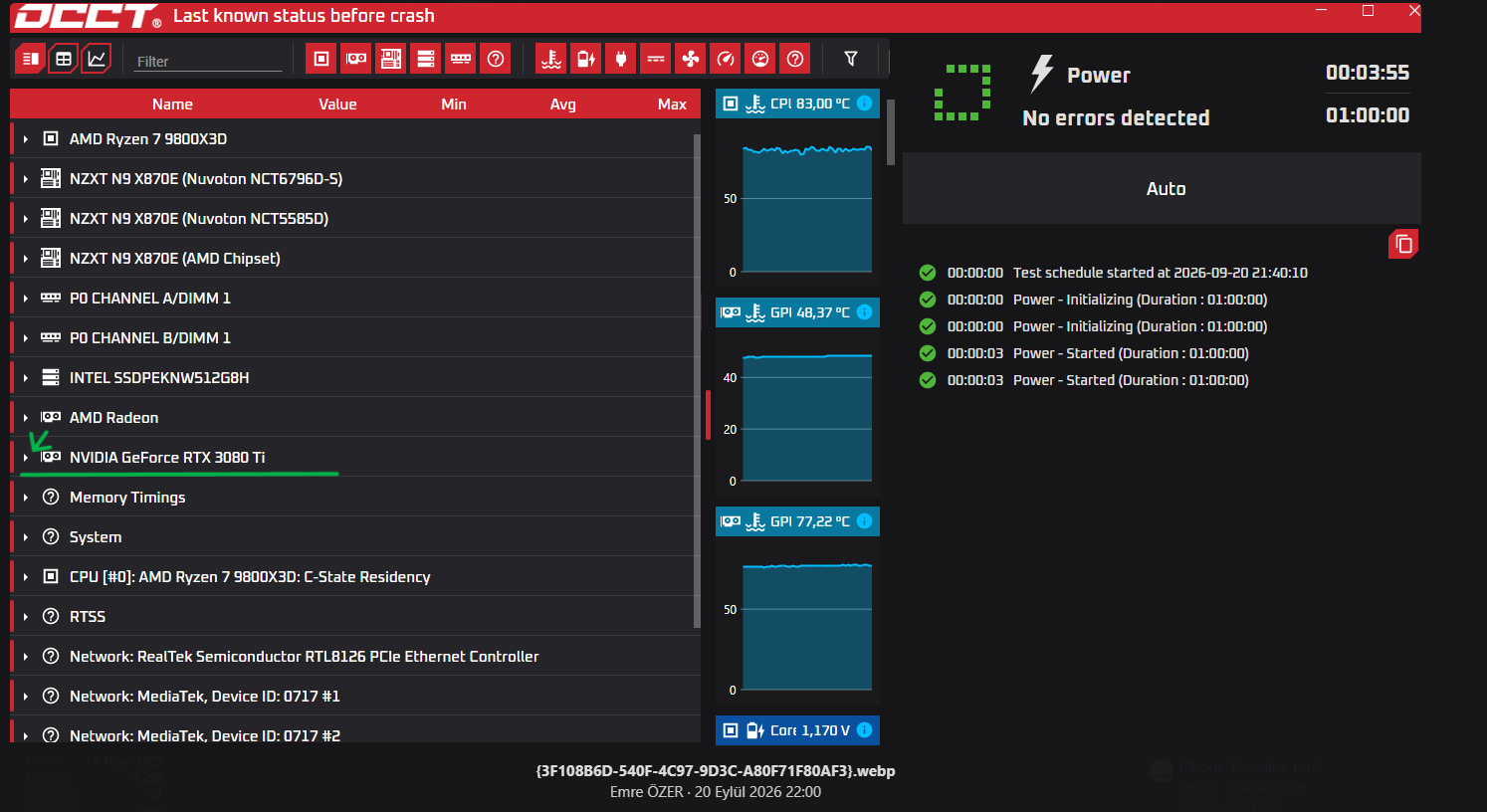Click the current sensor filter icon
This screenshot has width=1487, height=812.
pyautogui.click(x=655, y=59)
